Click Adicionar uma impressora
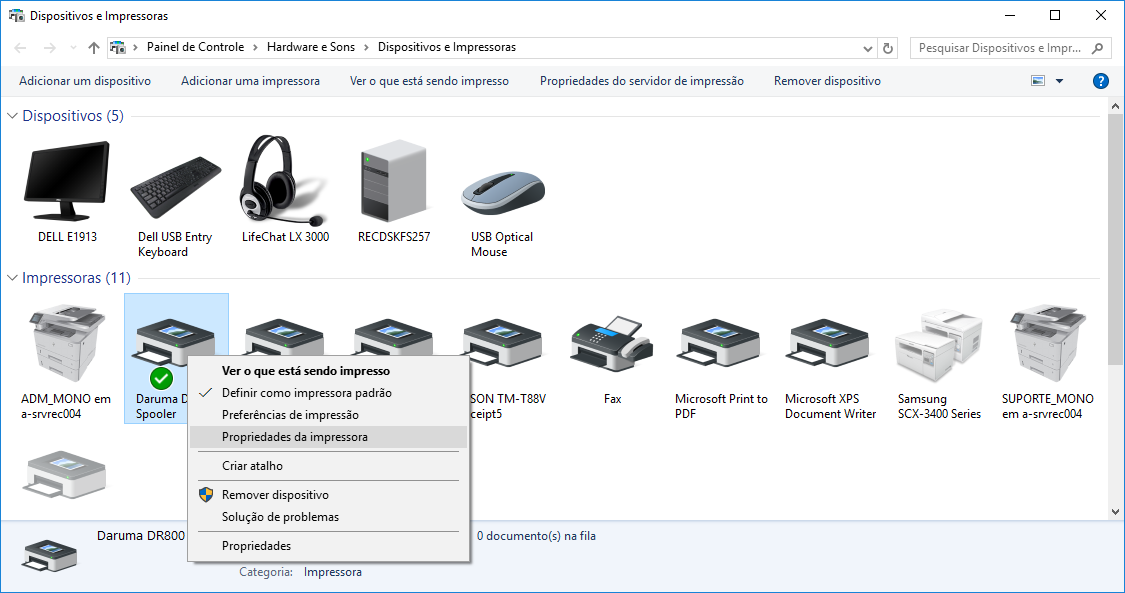Viewport: 1125px width, 593px height. point(250,81)
